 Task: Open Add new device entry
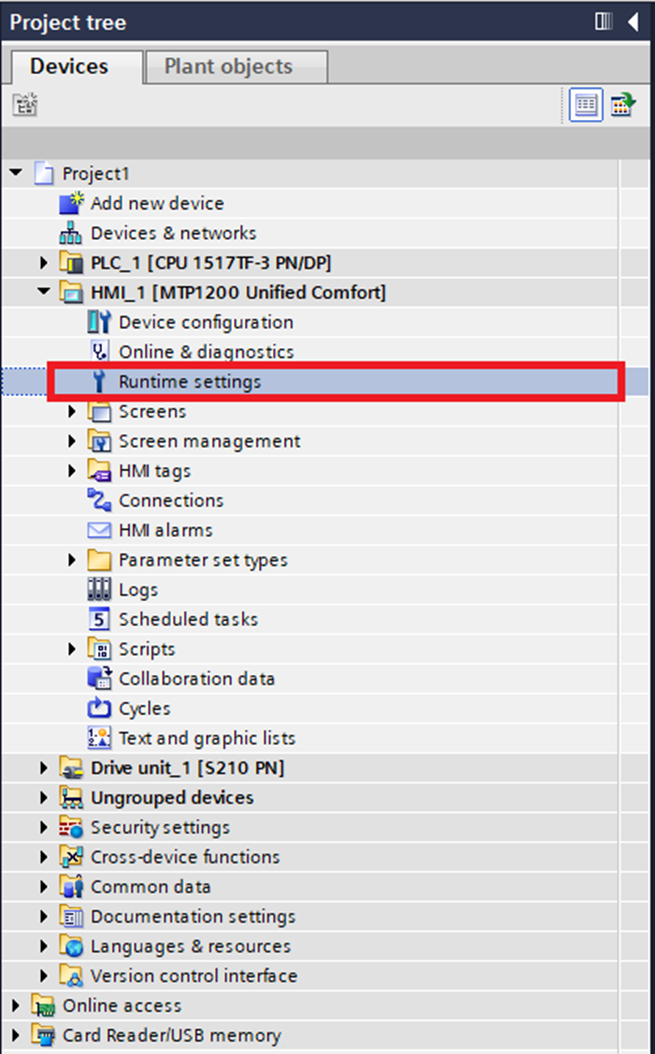tap(157, 203)
